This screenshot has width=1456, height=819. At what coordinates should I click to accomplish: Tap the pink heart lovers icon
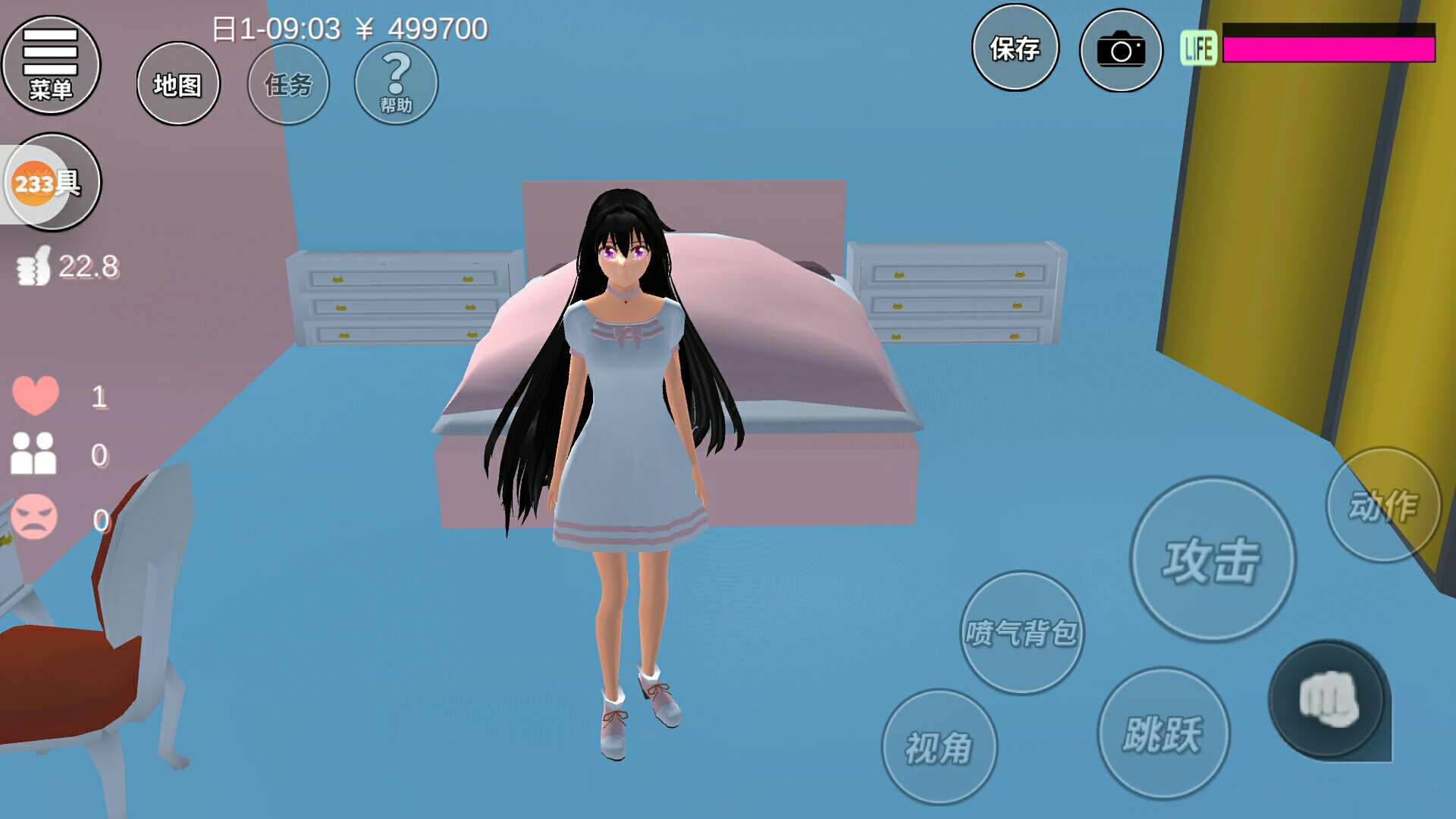coord(35,395)
